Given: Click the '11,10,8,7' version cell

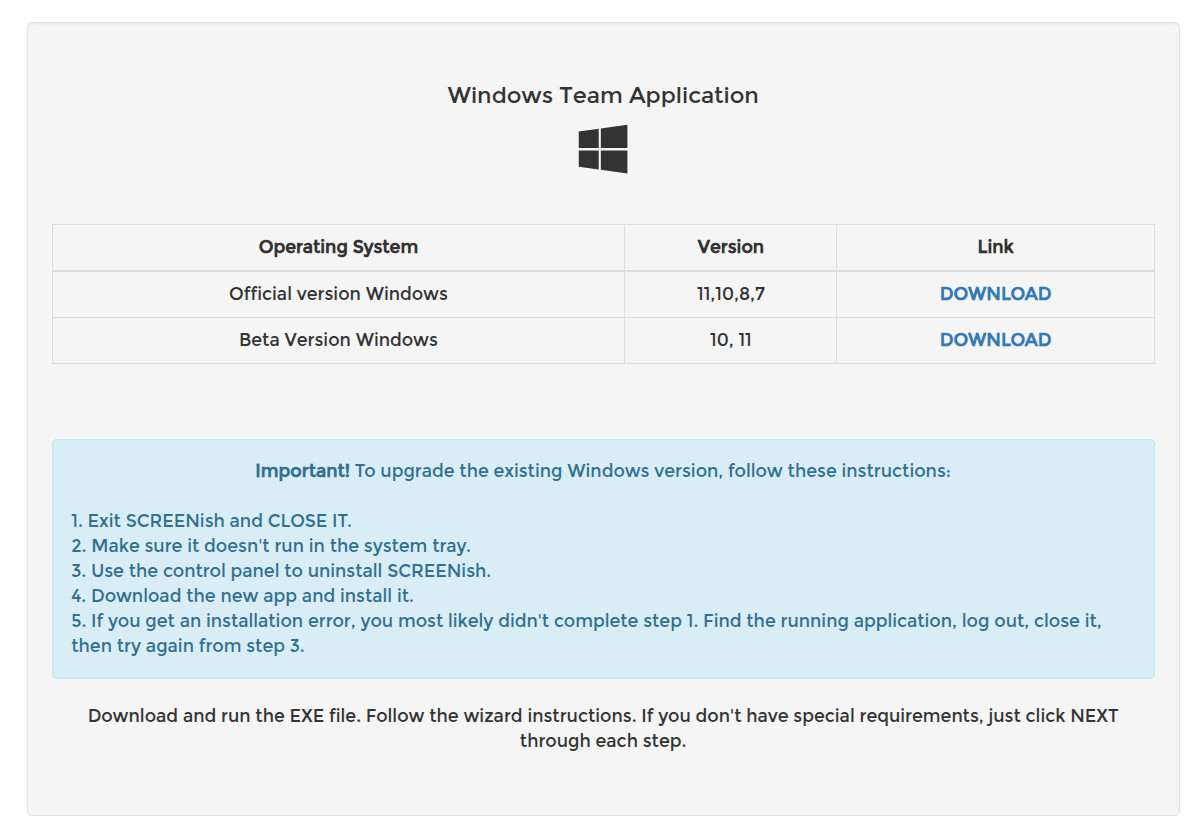Looking at the screenshot, I should click(x=731, y=293).
